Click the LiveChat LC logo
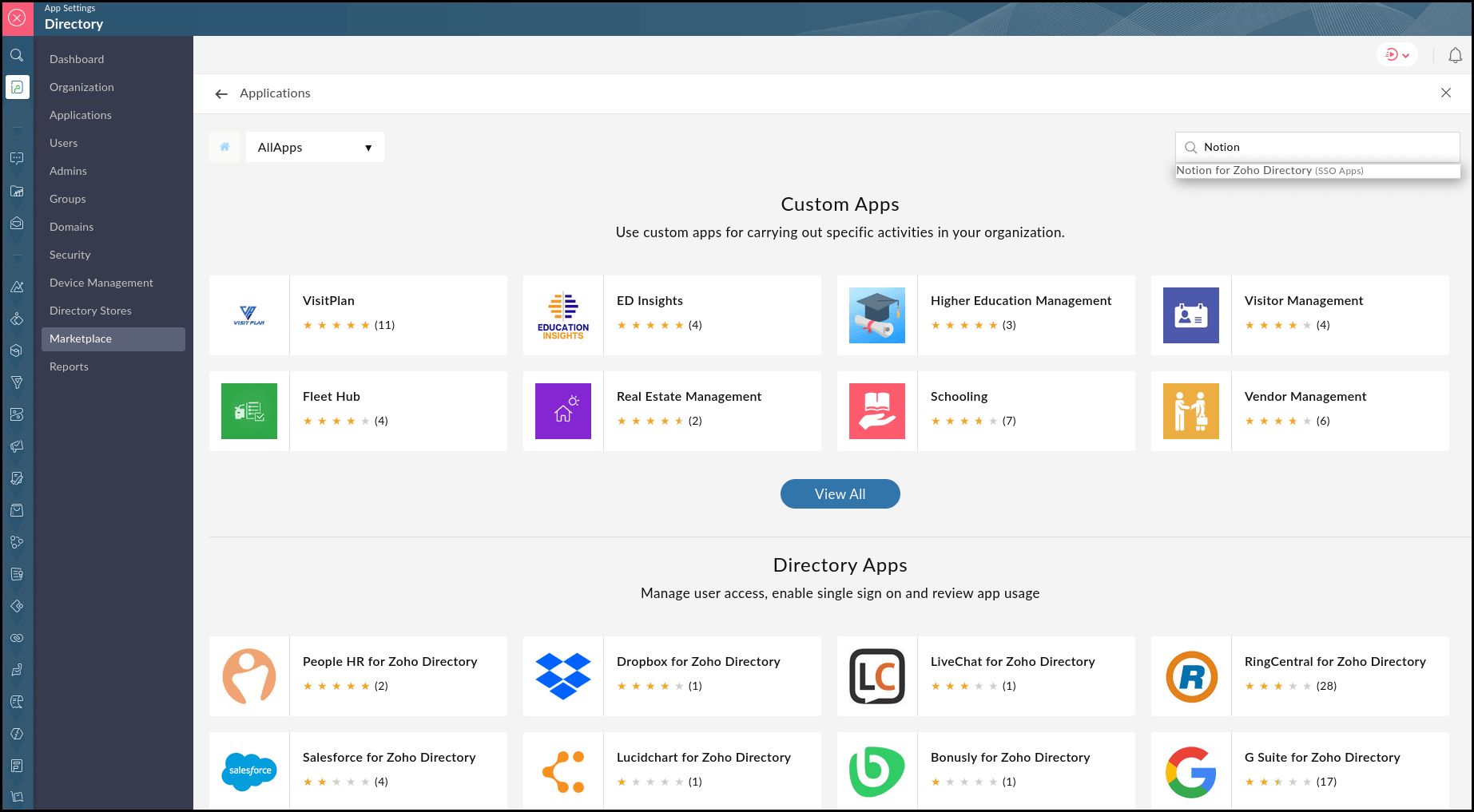This screenshot has height=812, width=1474. coord(877,676)
